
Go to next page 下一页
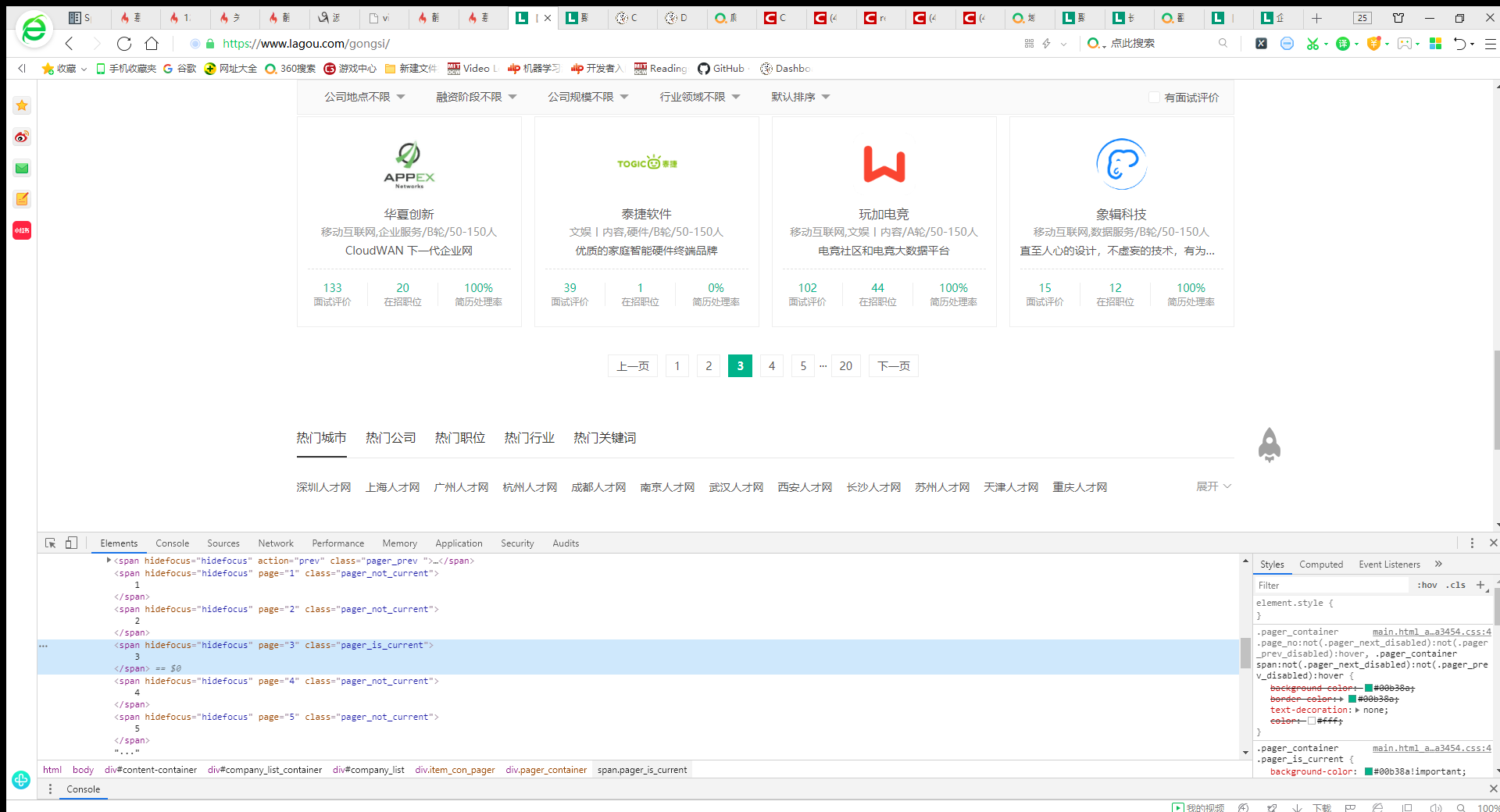point(894,366)
